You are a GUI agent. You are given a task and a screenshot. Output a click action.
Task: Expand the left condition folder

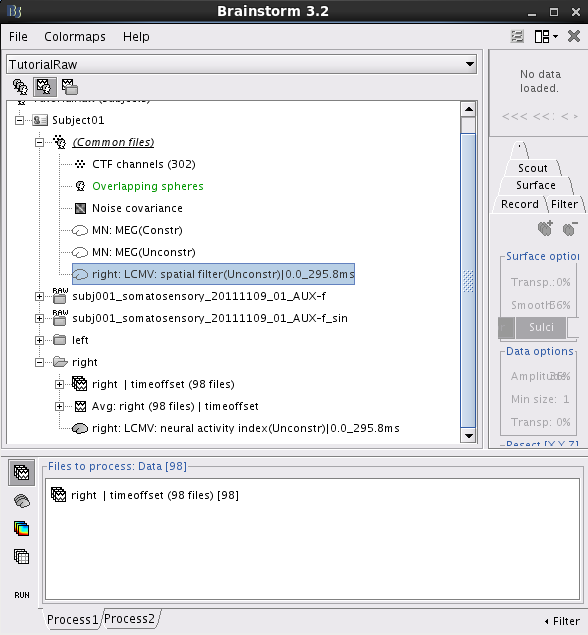pos(39,340)
